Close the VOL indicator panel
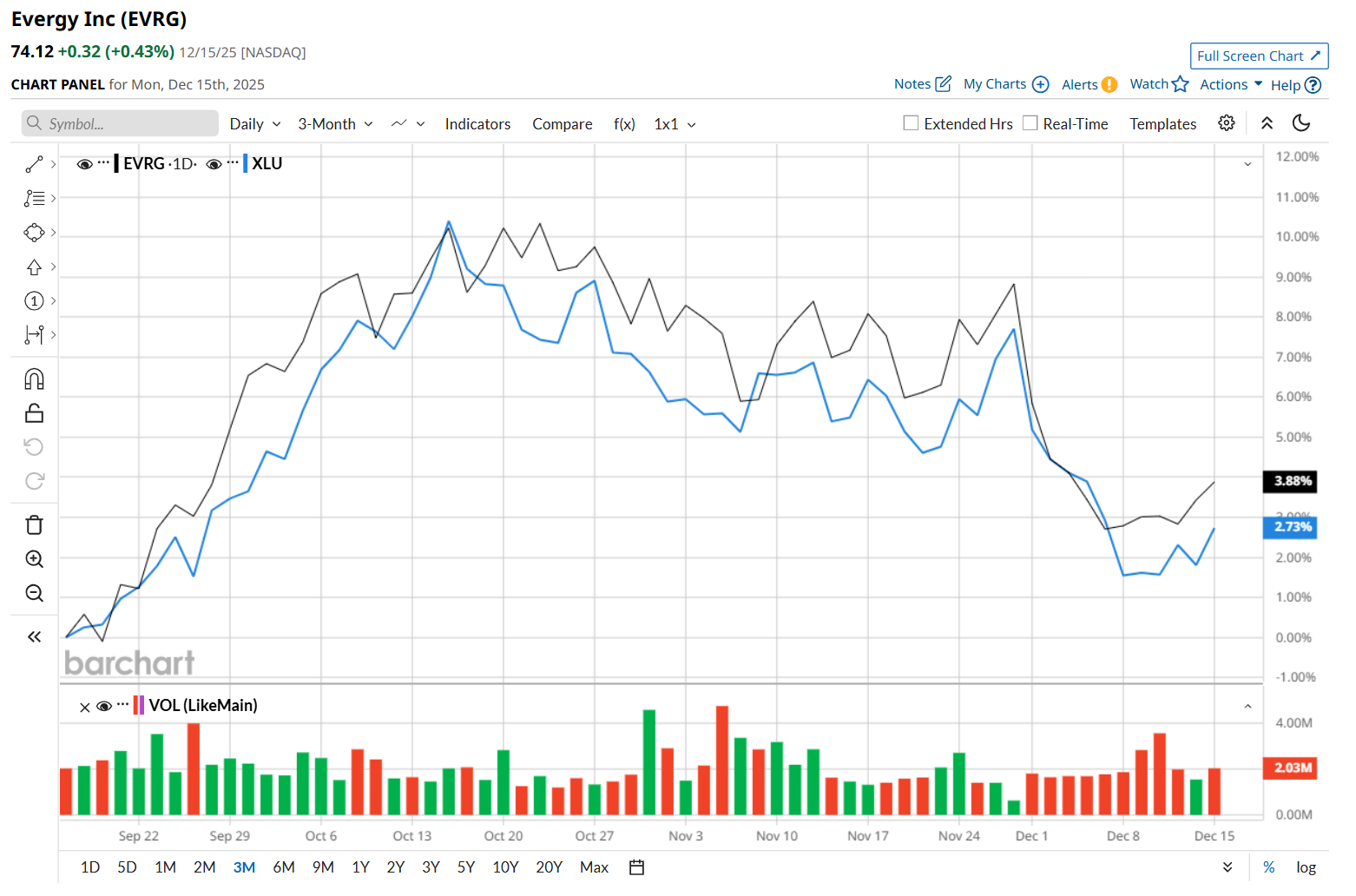Viewport: 1356px width, 896px height. point(84,707)
